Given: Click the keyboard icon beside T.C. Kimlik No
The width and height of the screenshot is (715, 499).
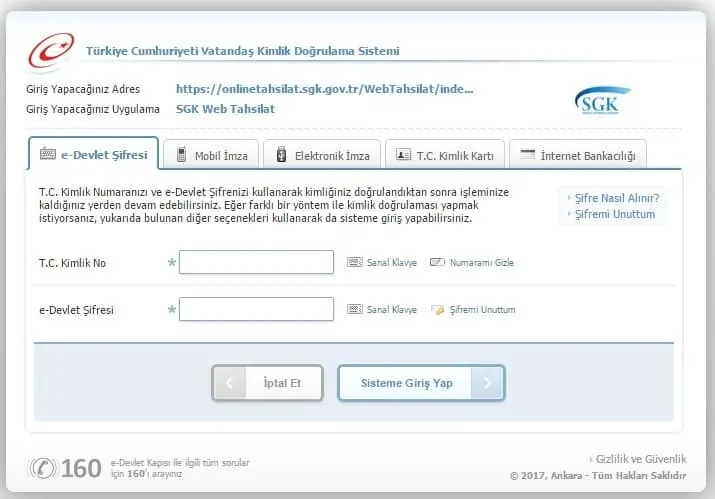Looking at the screenshot, I should pyautogui.click(x=354, y=262).
